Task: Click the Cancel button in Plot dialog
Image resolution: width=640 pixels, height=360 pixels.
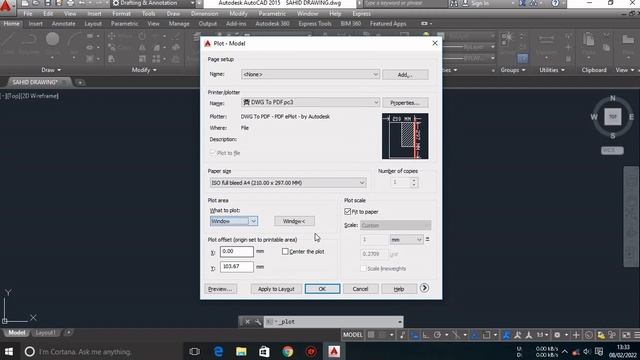Action: click(360, 289)
